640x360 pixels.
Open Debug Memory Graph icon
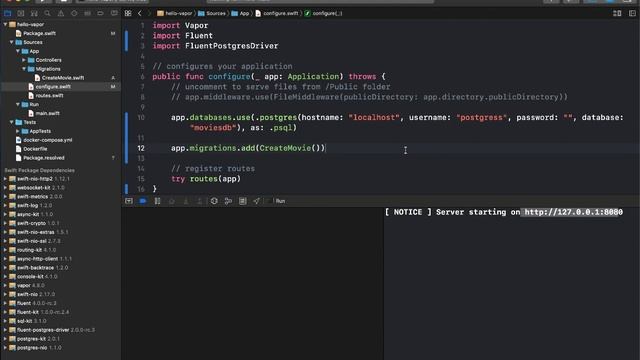pyautogui.click(x=228, y=201)
